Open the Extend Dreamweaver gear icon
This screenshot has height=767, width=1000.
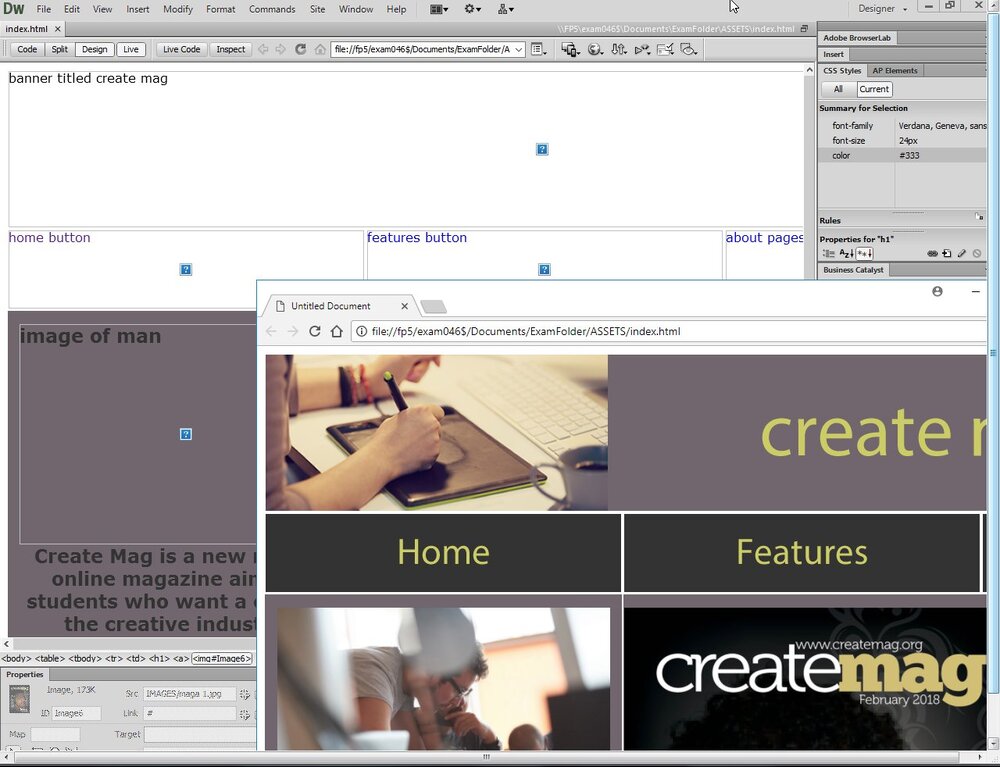[473, 9]
